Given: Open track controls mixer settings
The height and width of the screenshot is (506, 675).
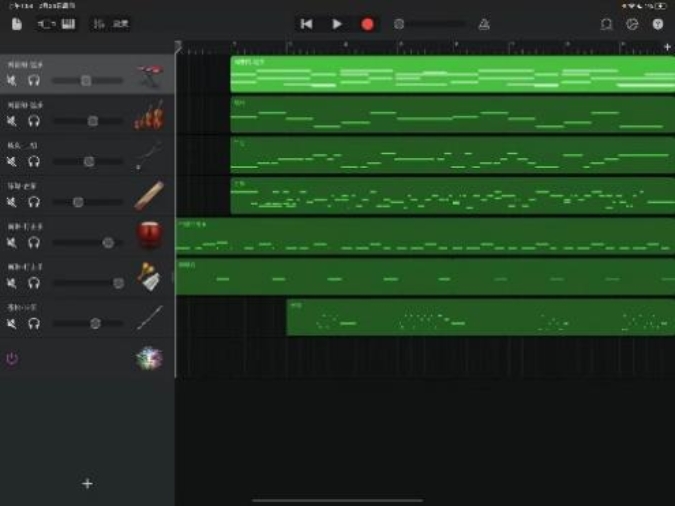Looking at the screenshot, I should pyautogui.click(x=98, y=24).
